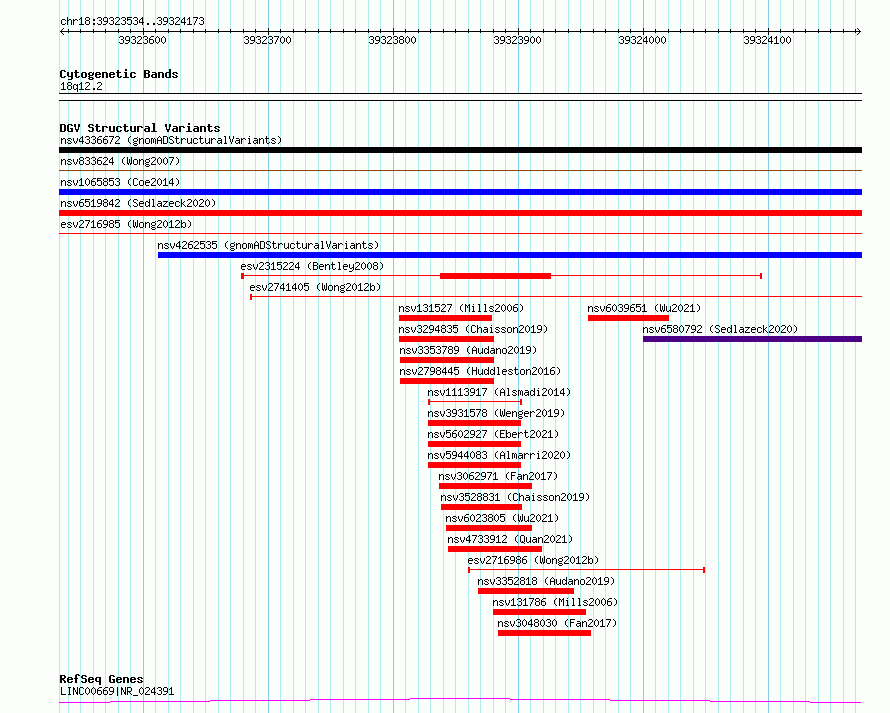
Task: Select nsv3062971 (Fan2017) label
Action: coord(498,476)
